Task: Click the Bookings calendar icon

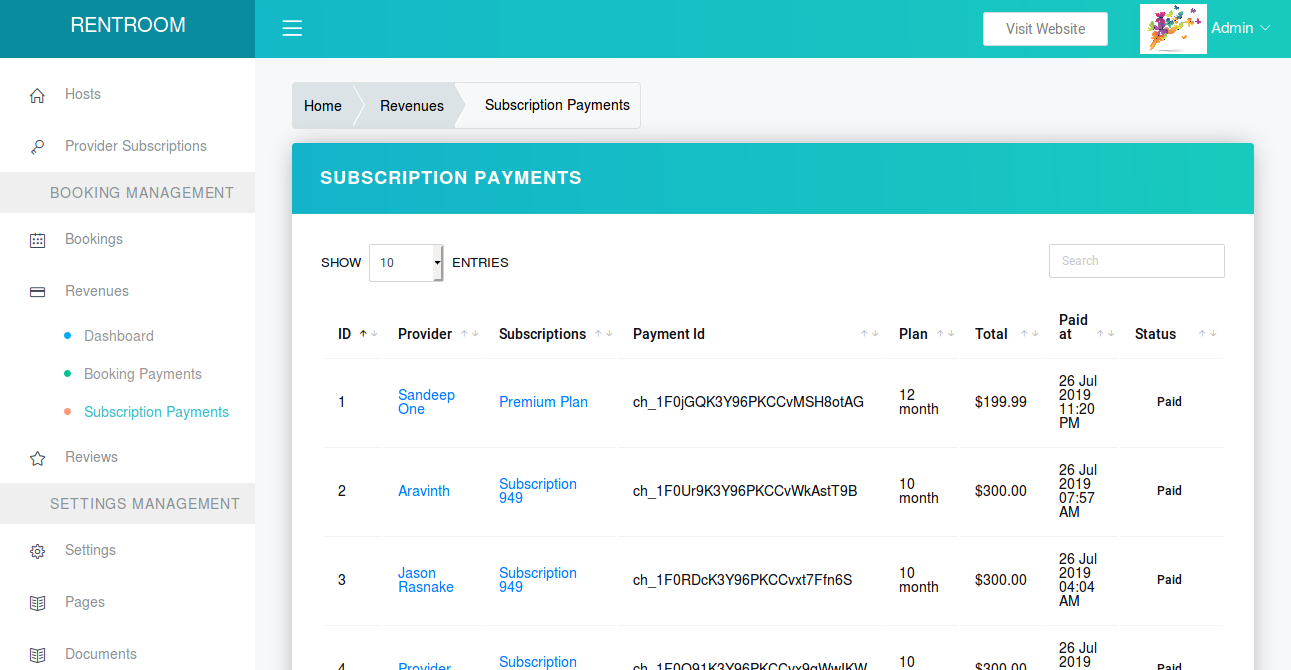Action: tap(37, 240)
